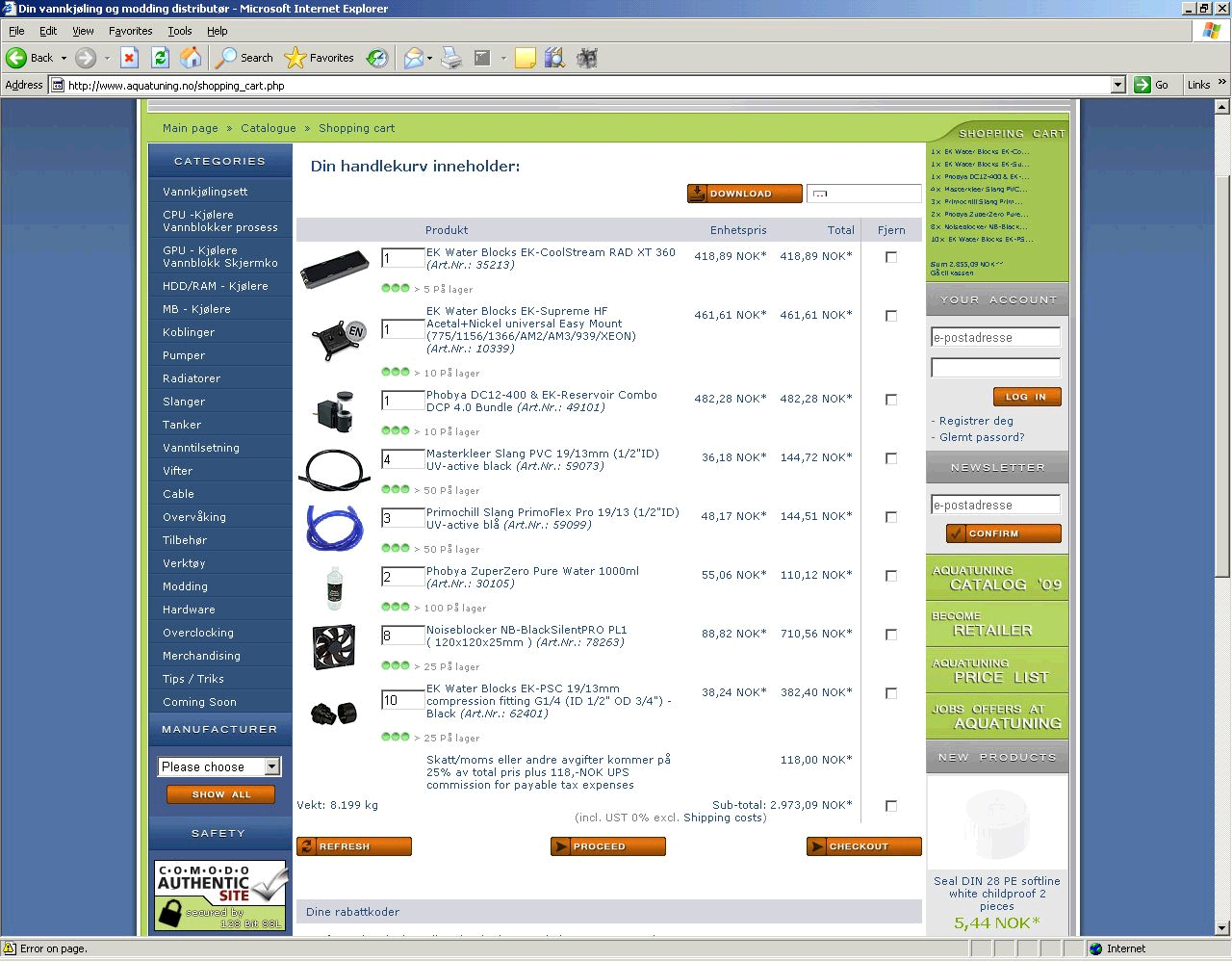Open the Tools menu
This screenshot has height=961, width=1232.
coord(180,31)
